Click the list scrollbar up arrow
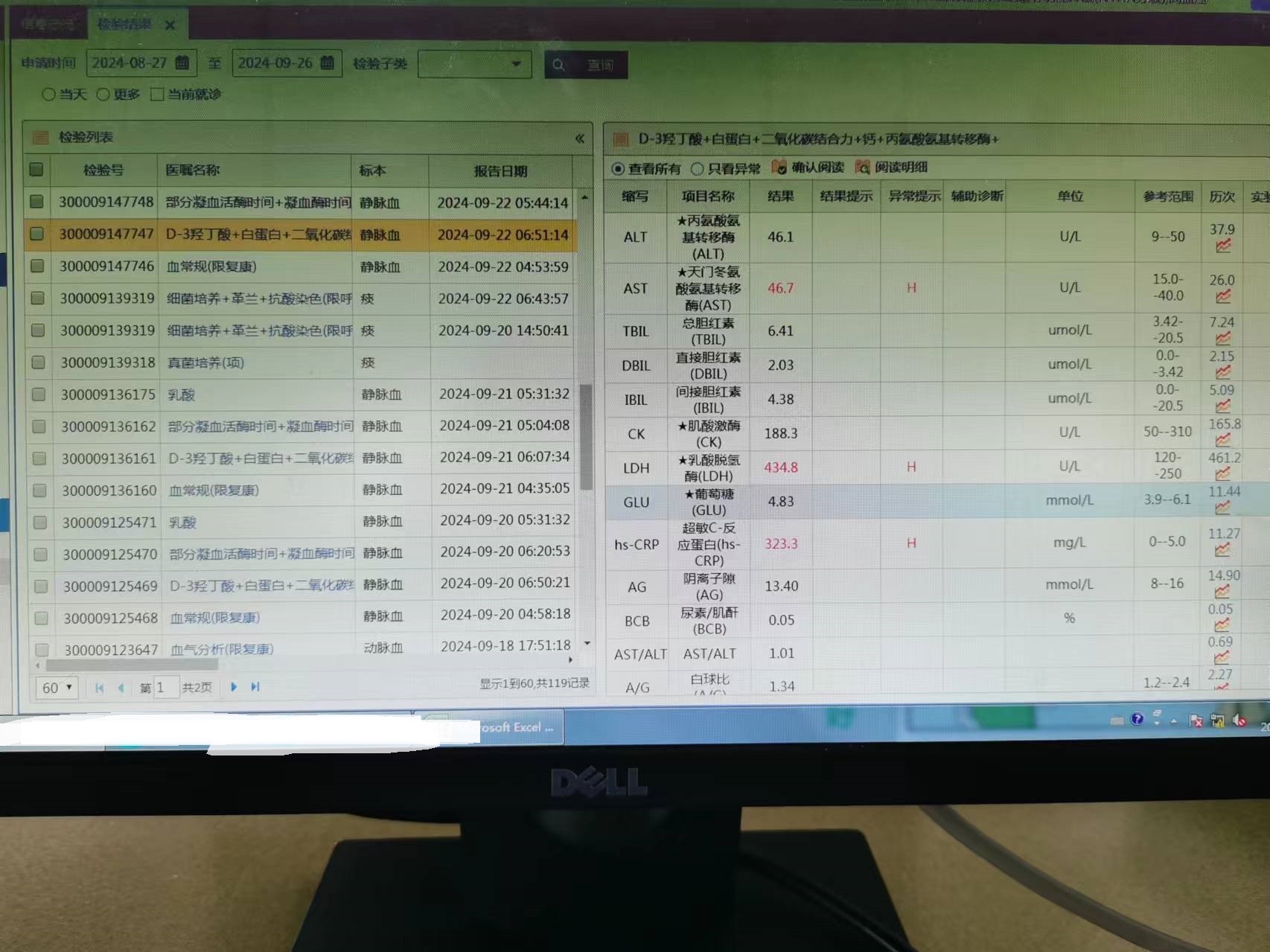Image resolution: width=1270 pixels, height=952 pixels. tap(585, 198)
